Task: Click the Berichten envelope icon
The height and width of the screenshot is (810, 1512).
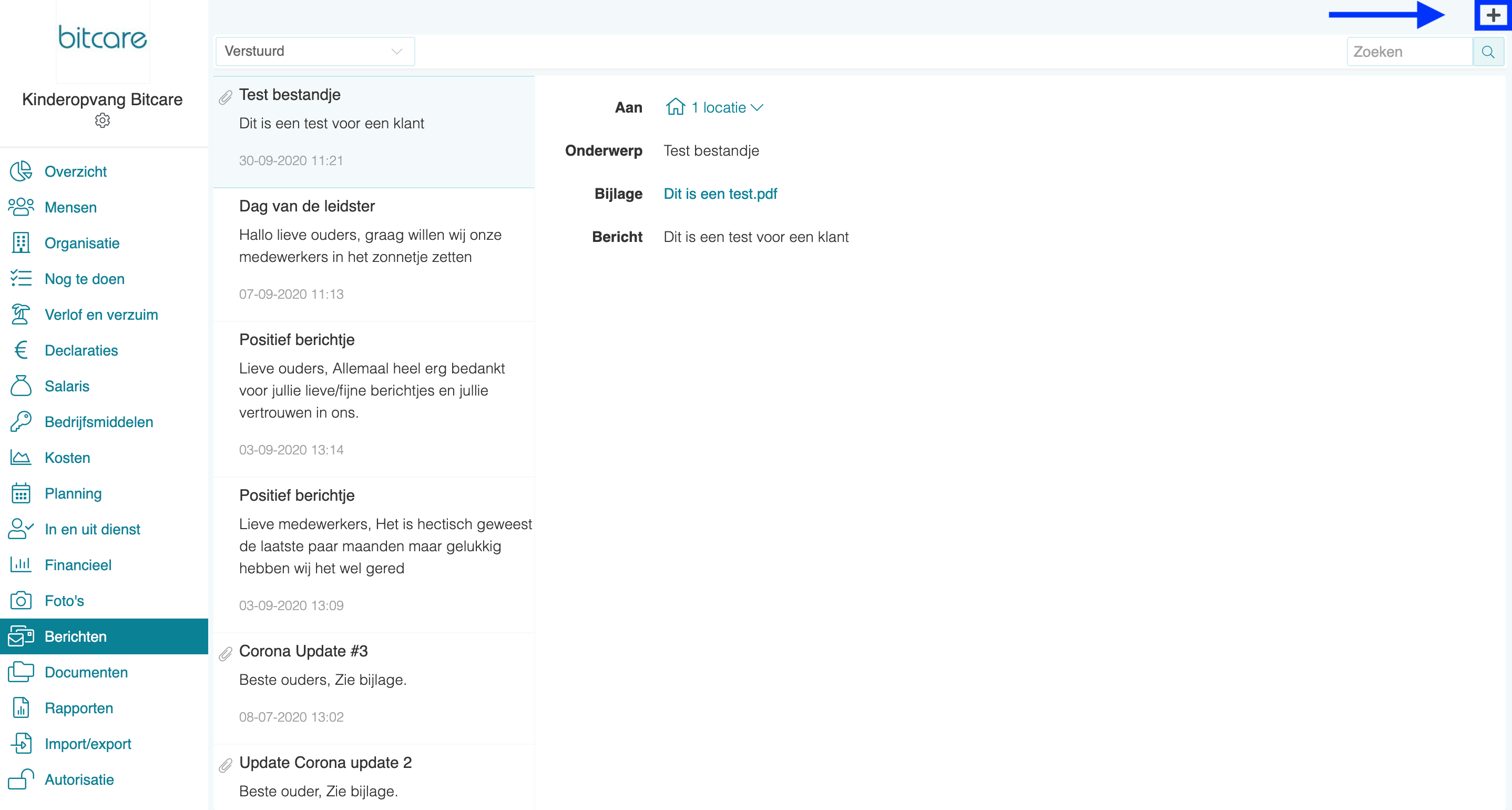Action: (x=21, y=636)
